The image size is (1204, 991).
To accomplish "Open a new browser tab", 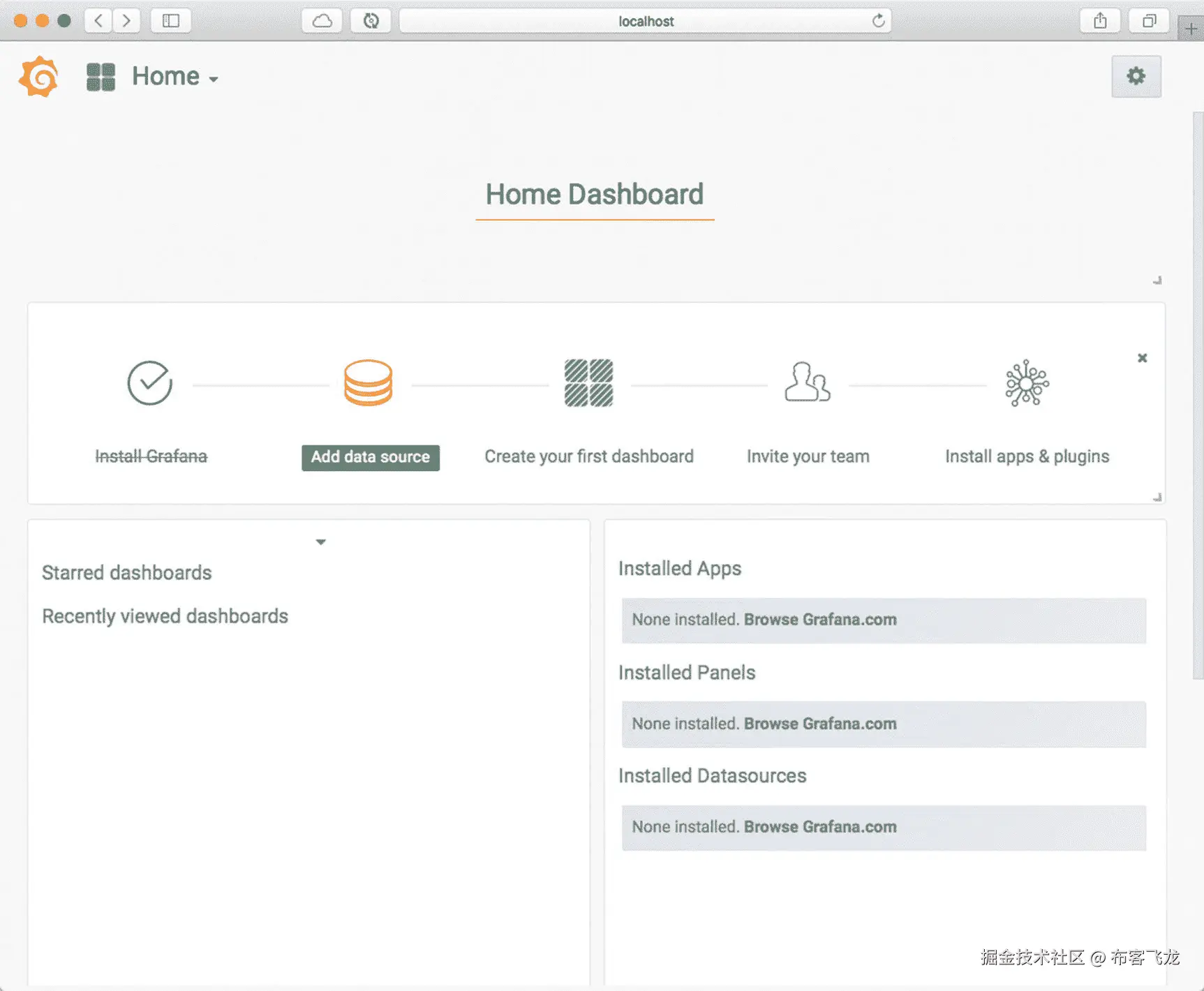I will [x=1191, y=28].
